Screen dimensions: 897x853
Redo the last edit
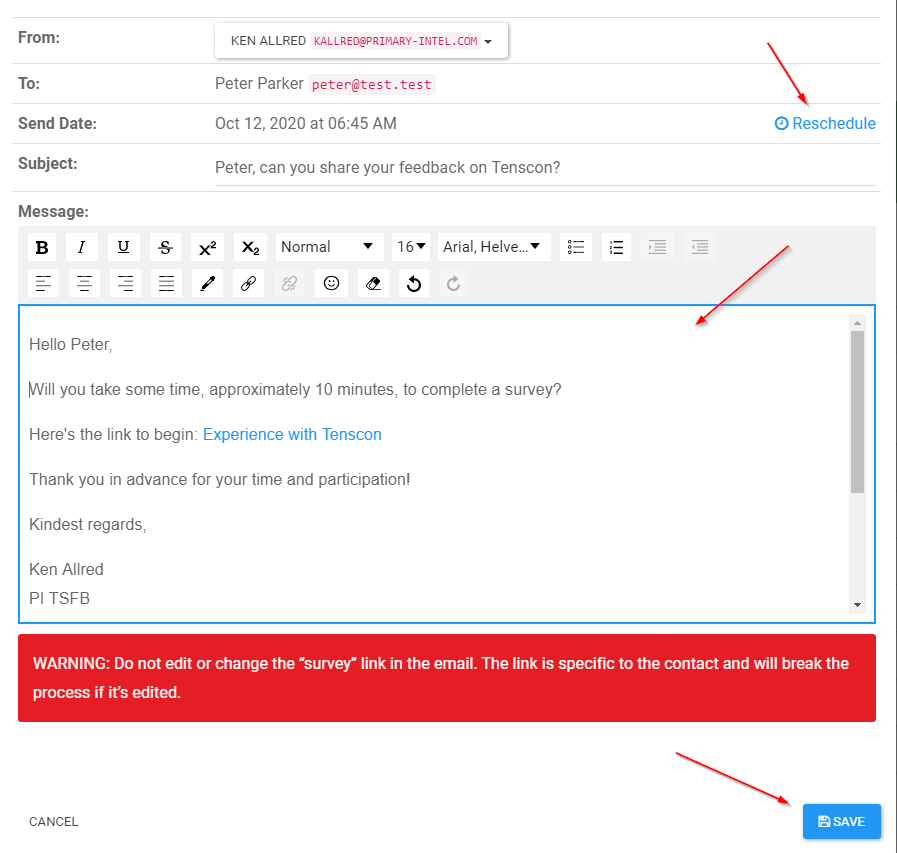(x=453, y=283)
